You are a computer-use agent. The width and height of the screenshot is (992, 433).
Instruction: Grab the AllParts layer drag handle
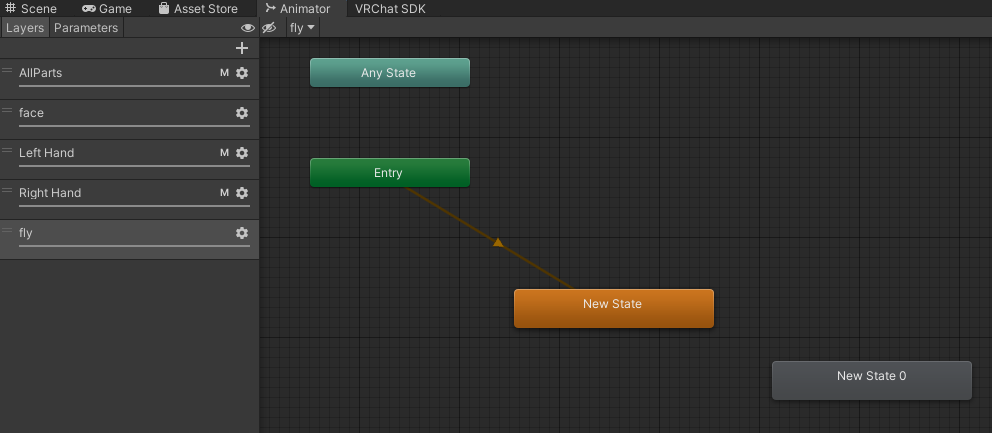click(7, 71)
